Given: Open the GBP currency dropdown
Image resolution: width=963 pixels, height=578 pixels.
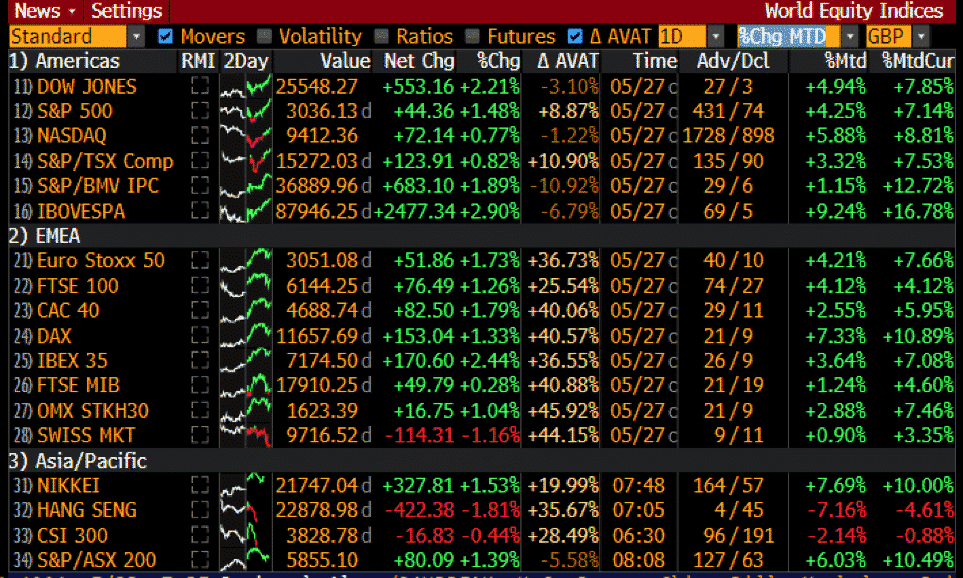Looking at the screenshot, I should [x=921, y=37].
